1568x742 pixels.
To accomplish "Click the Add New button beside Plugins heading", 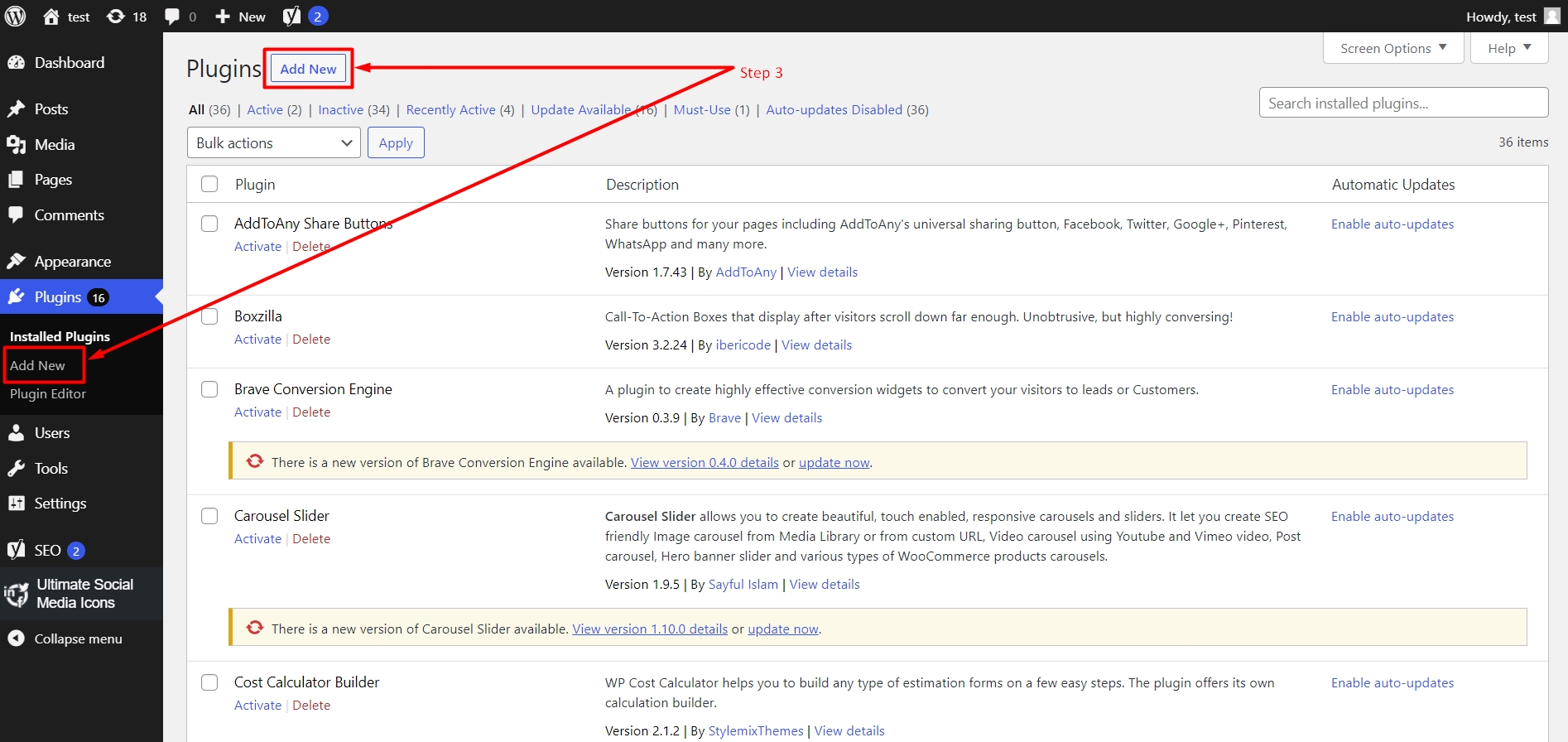I will pyautogui.click(x=308, y=69).
